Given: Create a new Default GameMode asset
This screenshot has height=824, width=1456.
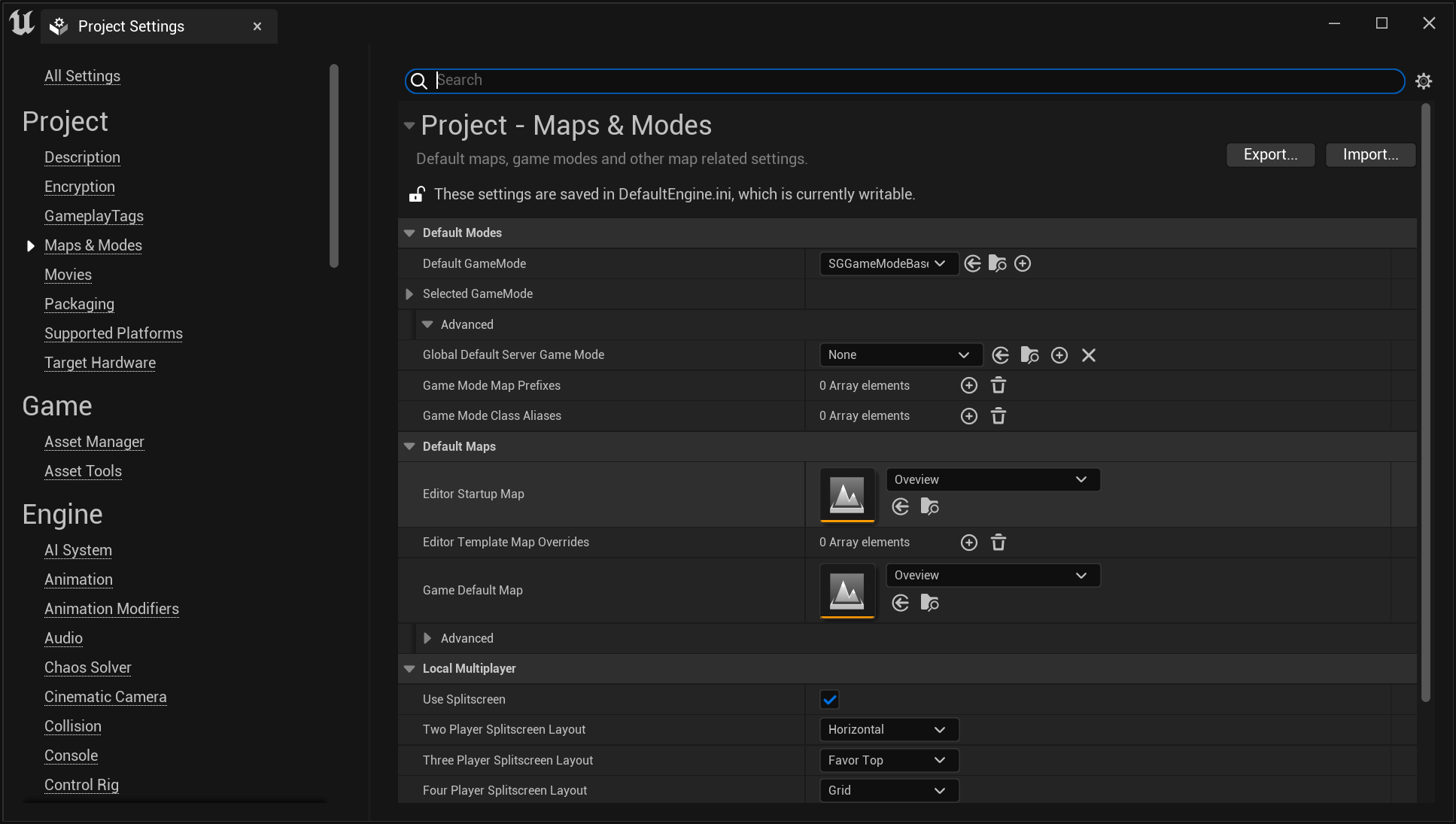Looking at the screenshot, I should point(1023,263).
